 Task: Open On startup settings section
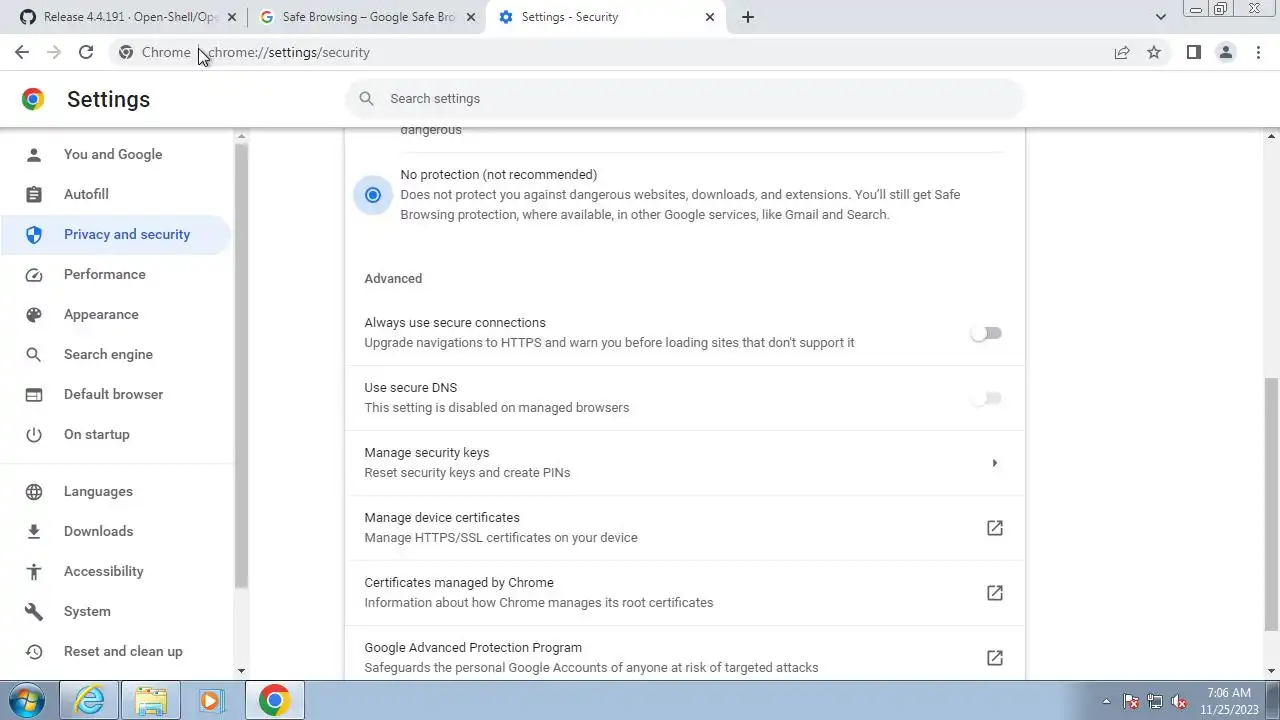116,434
